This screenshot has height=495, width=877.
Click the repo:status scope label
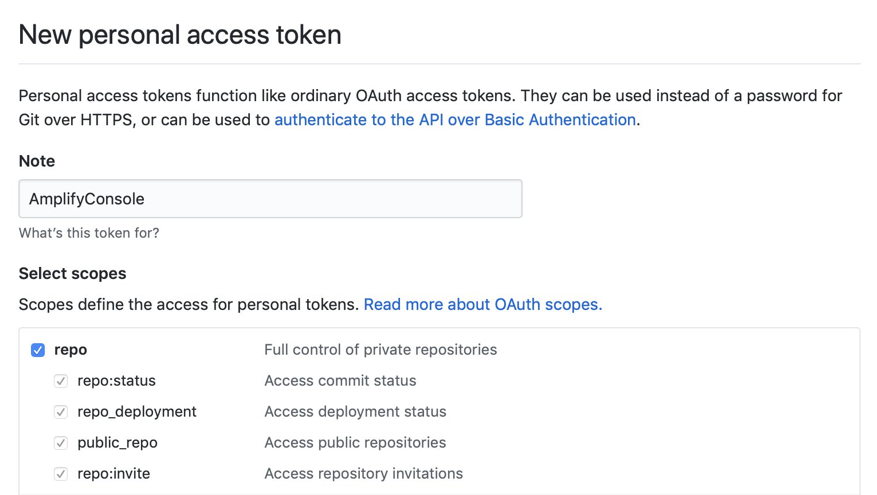point(116,381)
